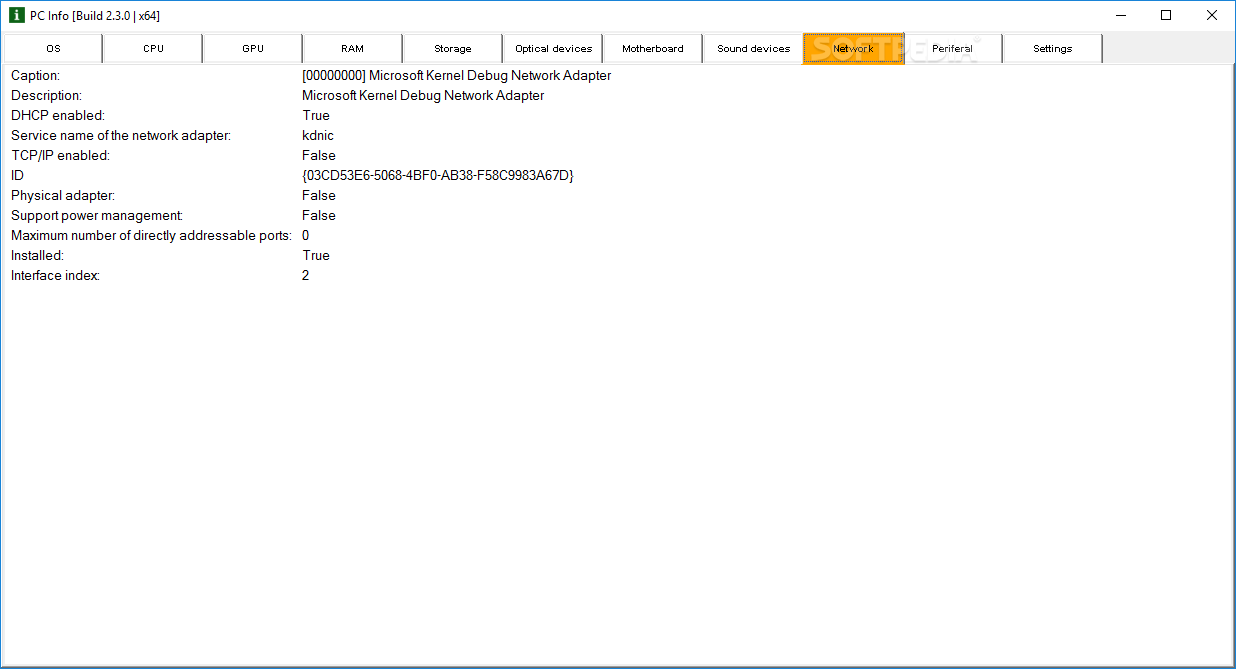
Task: Click the PC Info app icon in title bar
Action: coord(16,15)
